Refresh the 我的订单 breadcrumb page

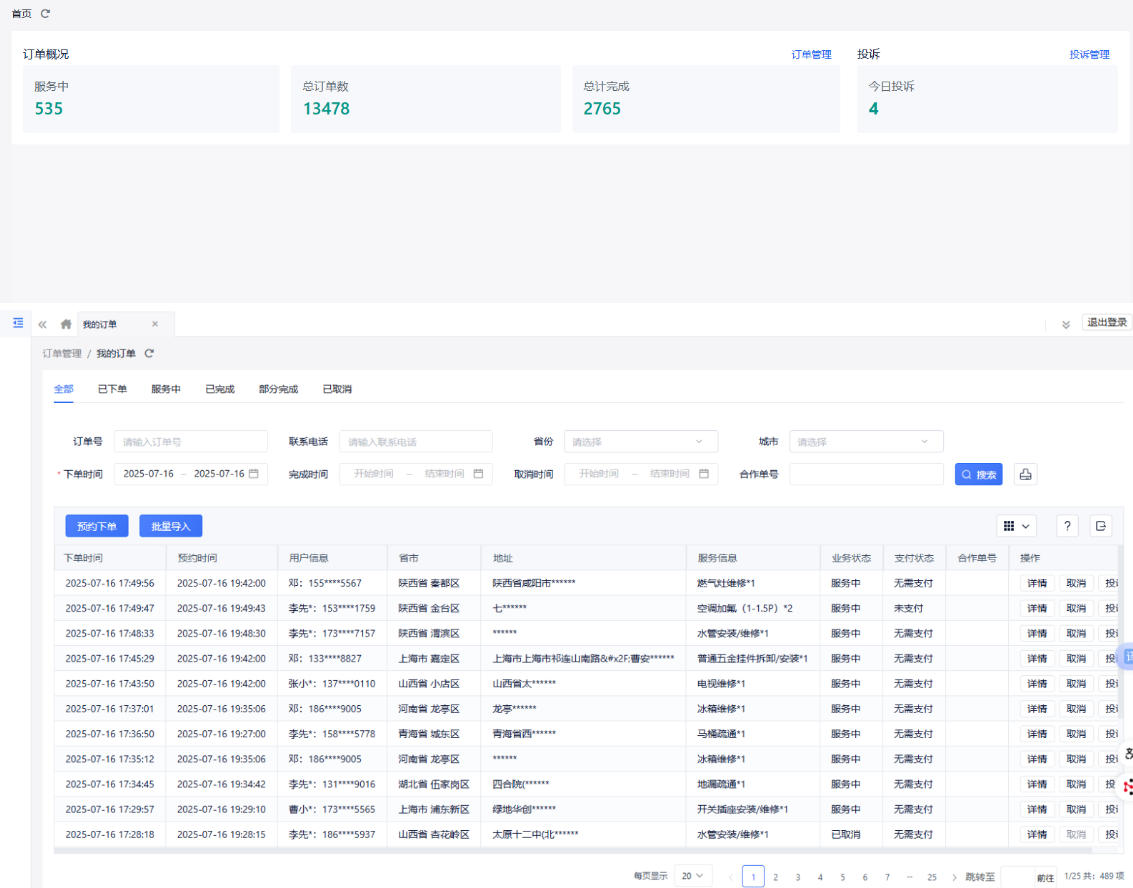click(149, 353)
